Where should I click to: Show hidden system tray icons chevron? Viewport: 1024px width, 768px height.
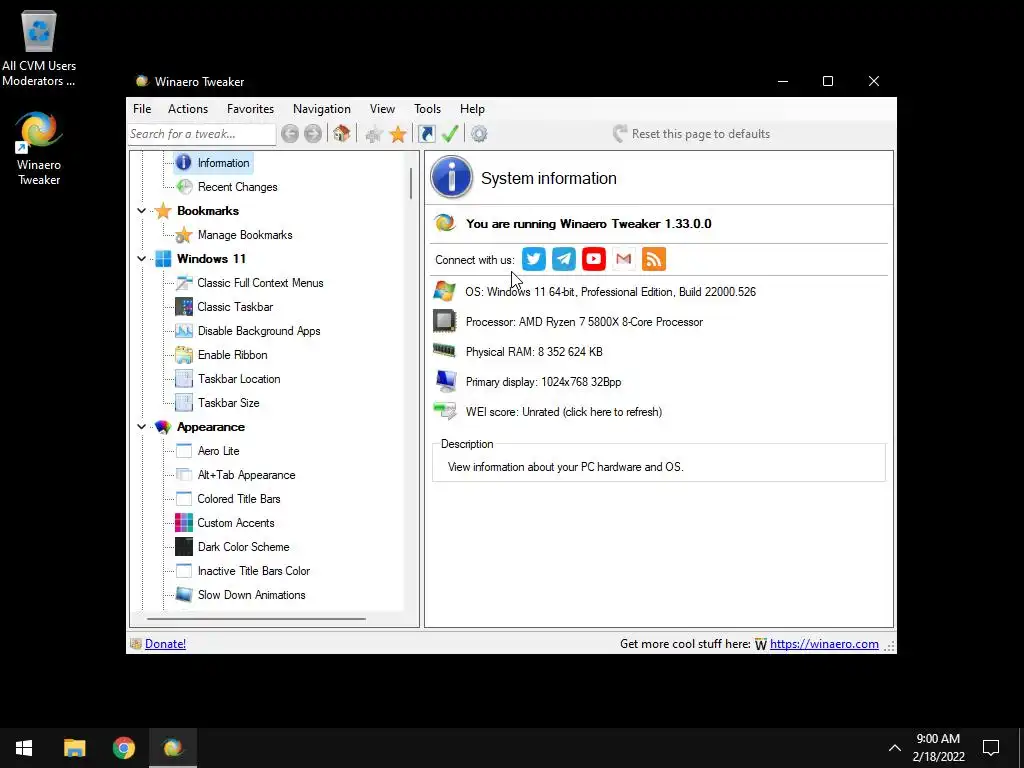click(895, 748)
